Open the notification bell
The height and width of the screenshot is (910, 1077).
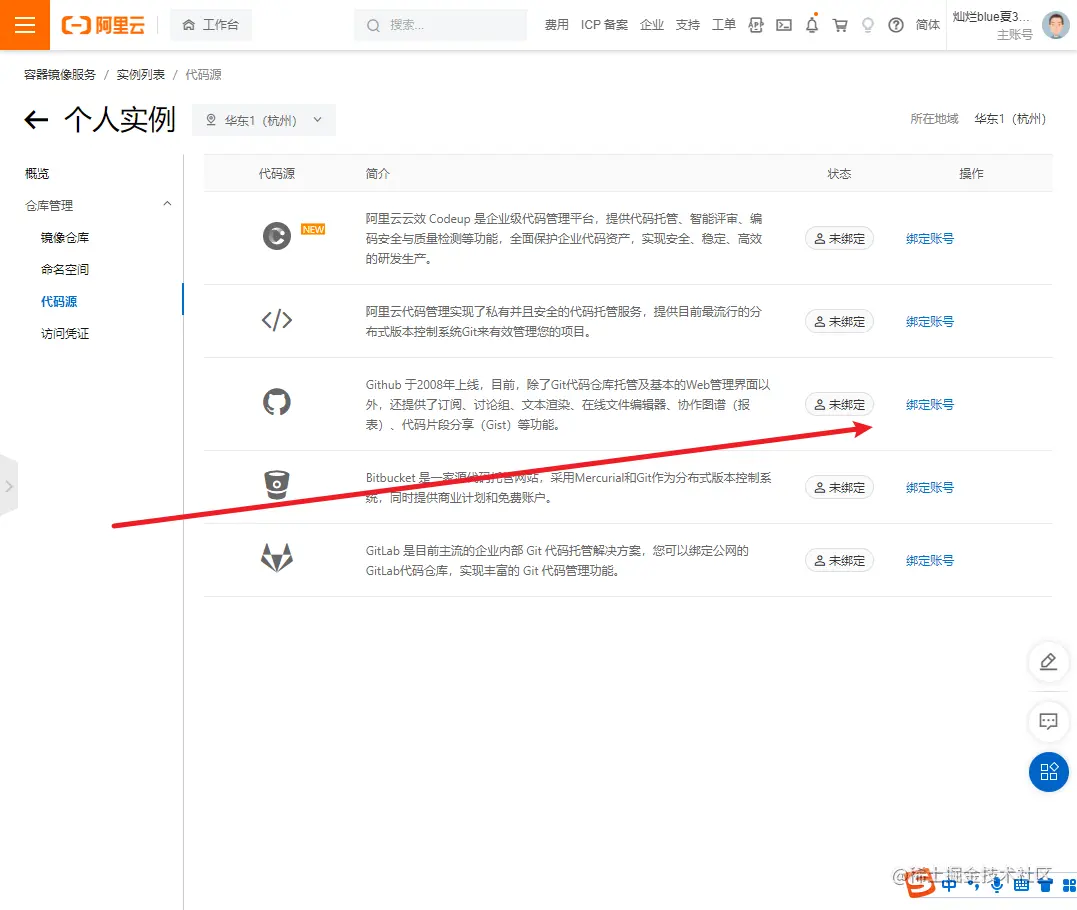pos(812,25)
